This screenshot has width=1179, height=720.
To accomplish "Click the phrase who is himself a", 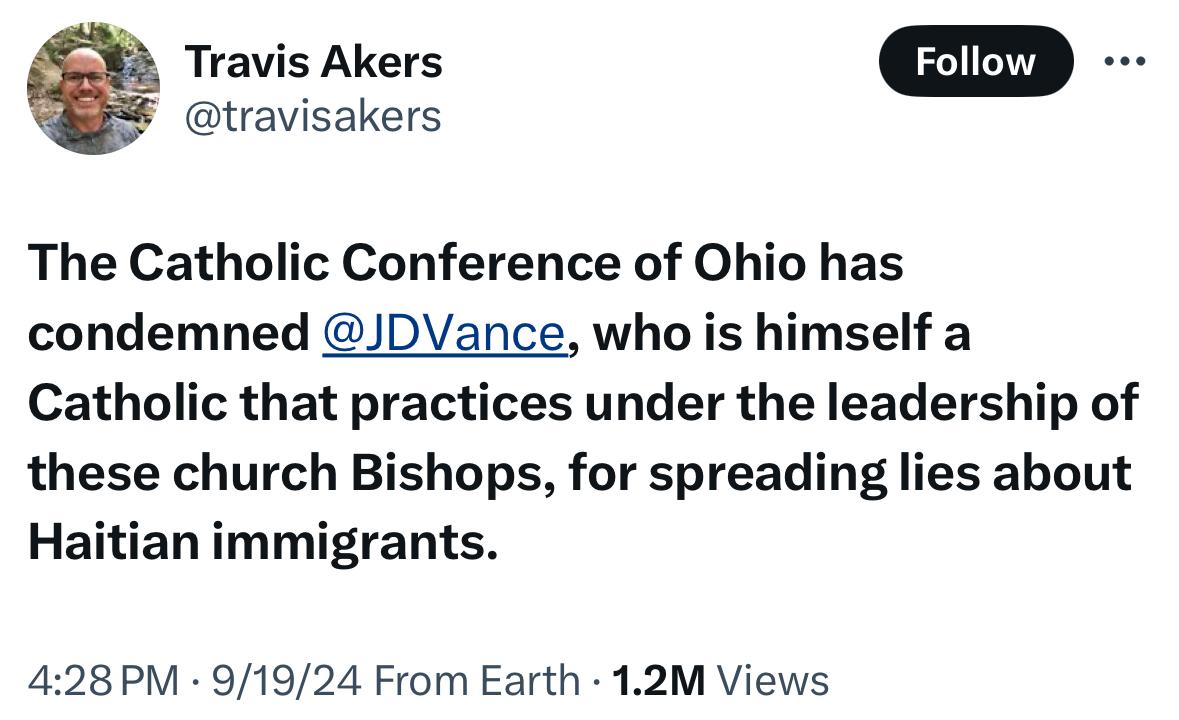I will [782, 333].
